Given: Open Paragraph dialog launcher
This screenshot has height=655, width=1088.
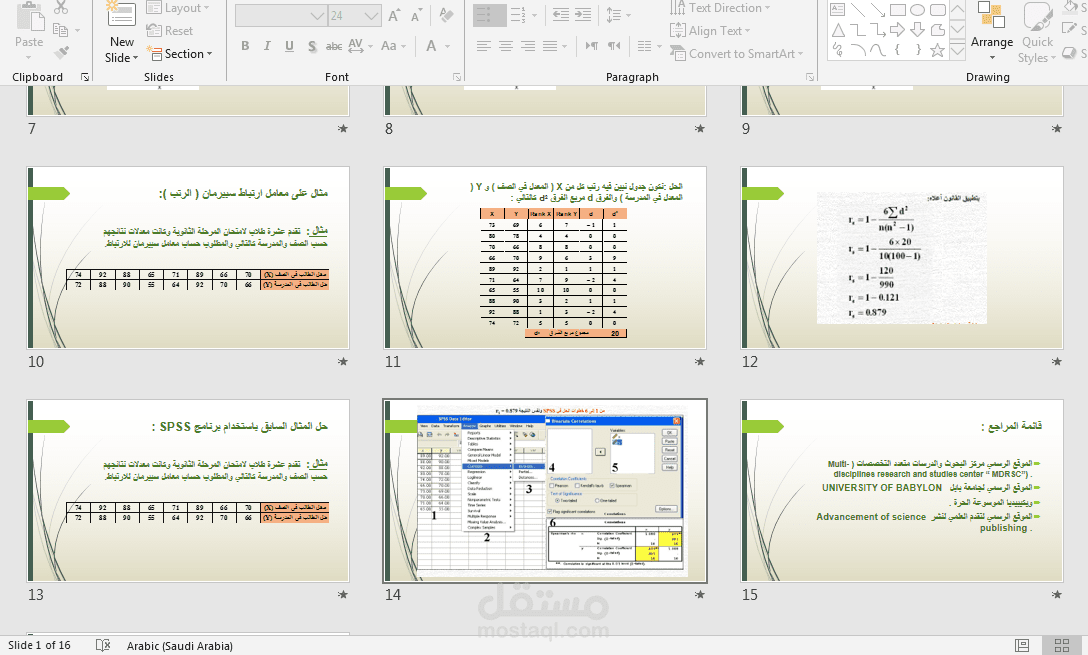Looking at the screenshot, I should (810, 77).
